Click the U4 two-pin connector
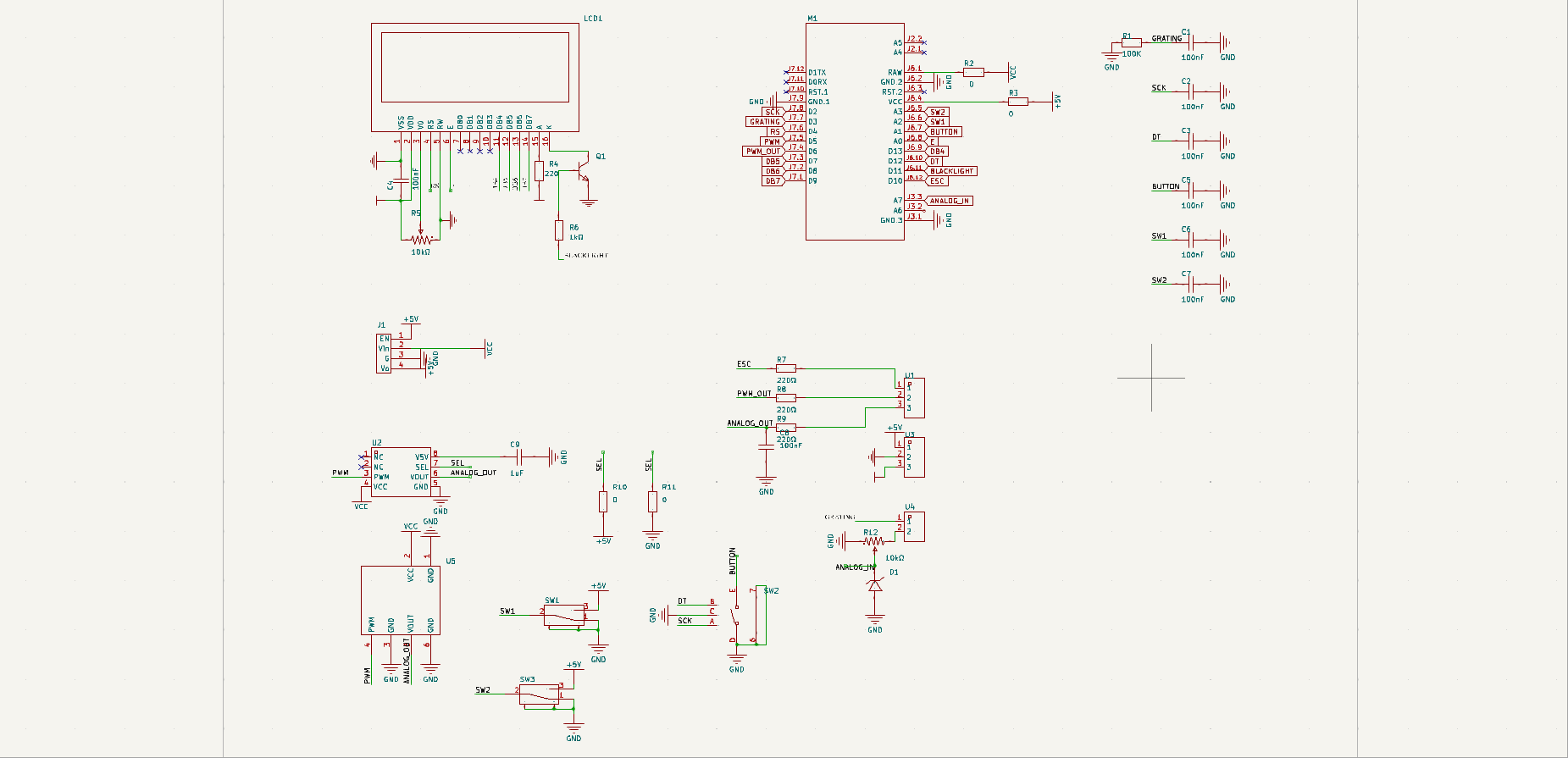1568x758 pixels. (x=914, y=527)
